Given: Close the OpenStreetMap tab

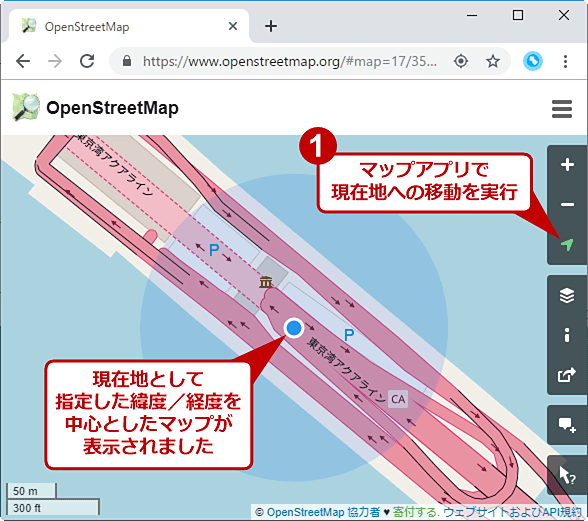Looking at the screenshot, I should 233,26.
